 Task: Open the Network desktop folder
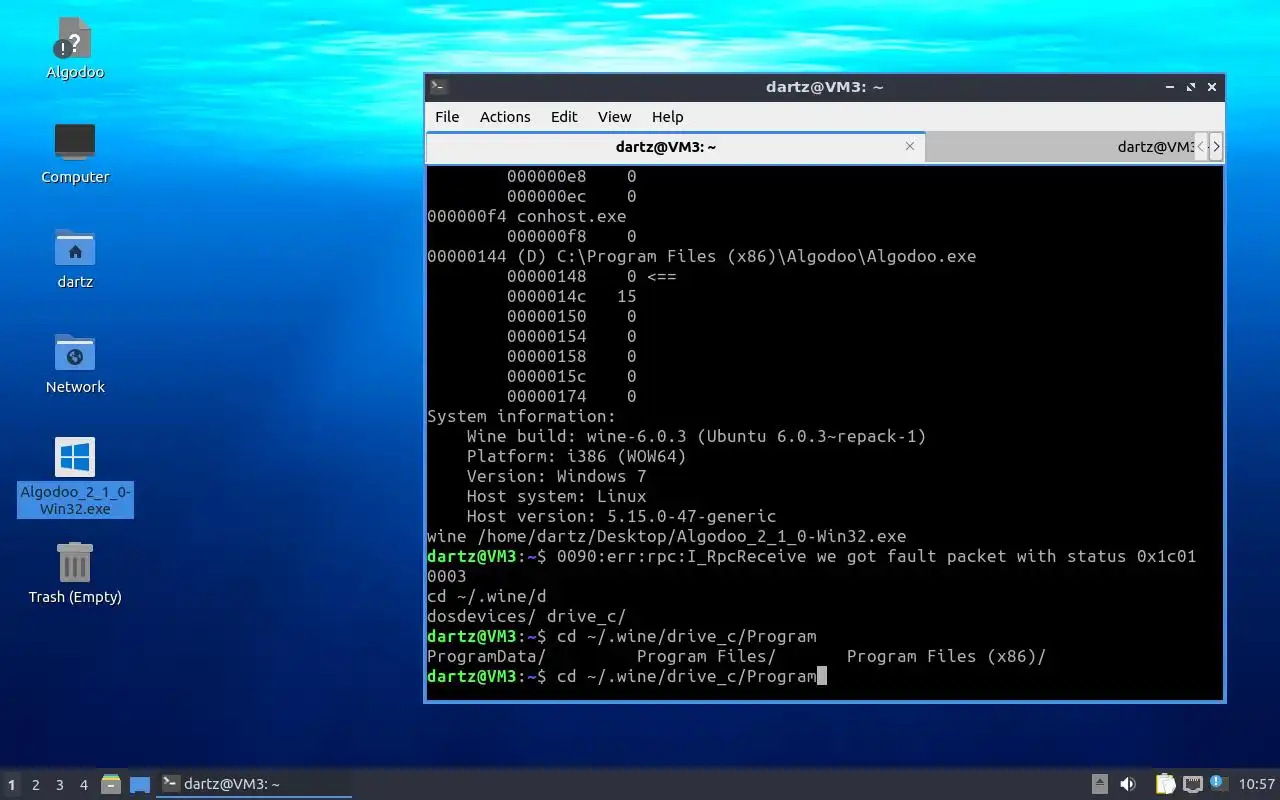pyautogui.click(x=75, y=363)
